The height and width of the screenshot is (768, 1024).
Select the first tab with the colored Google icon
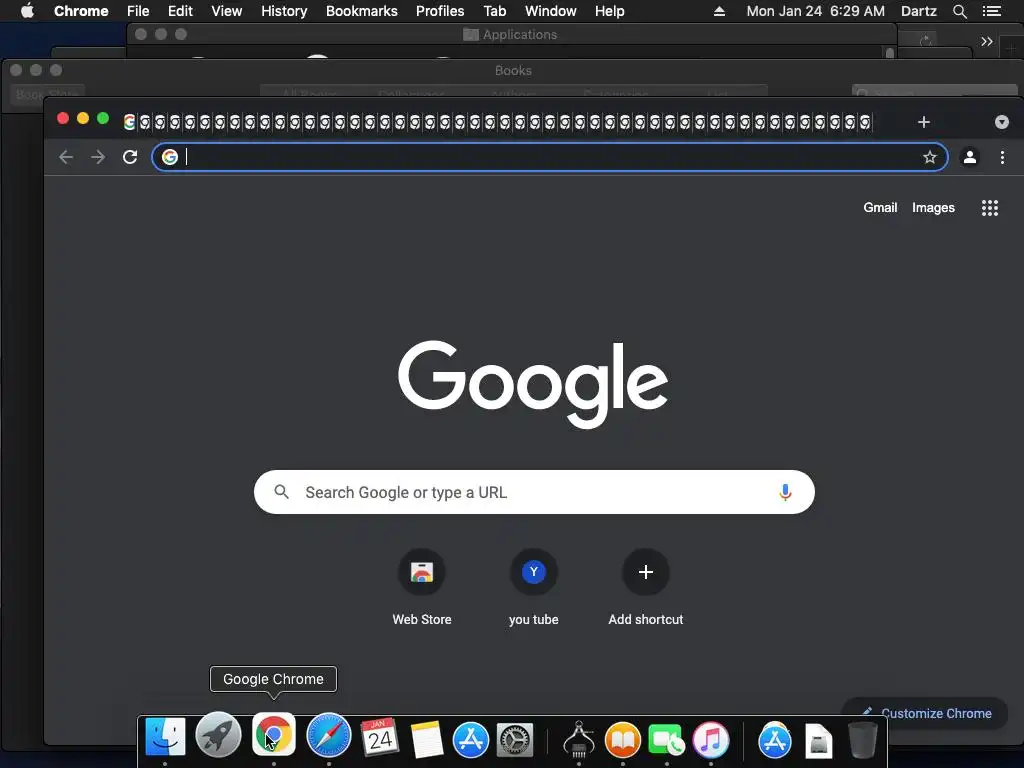(x=129, y=122)
